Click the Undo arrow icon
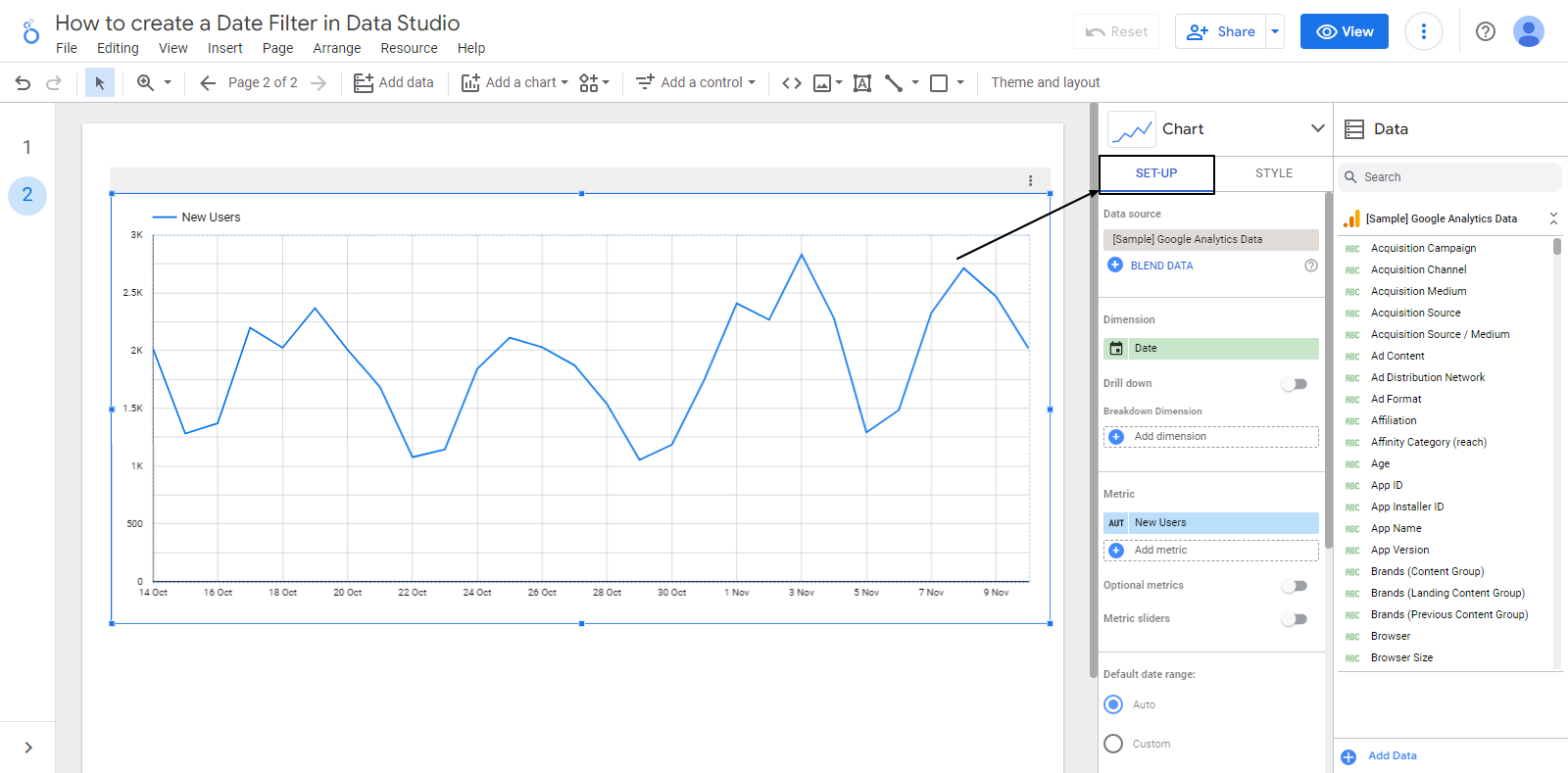1568x773 pixels. pos(23,83)
